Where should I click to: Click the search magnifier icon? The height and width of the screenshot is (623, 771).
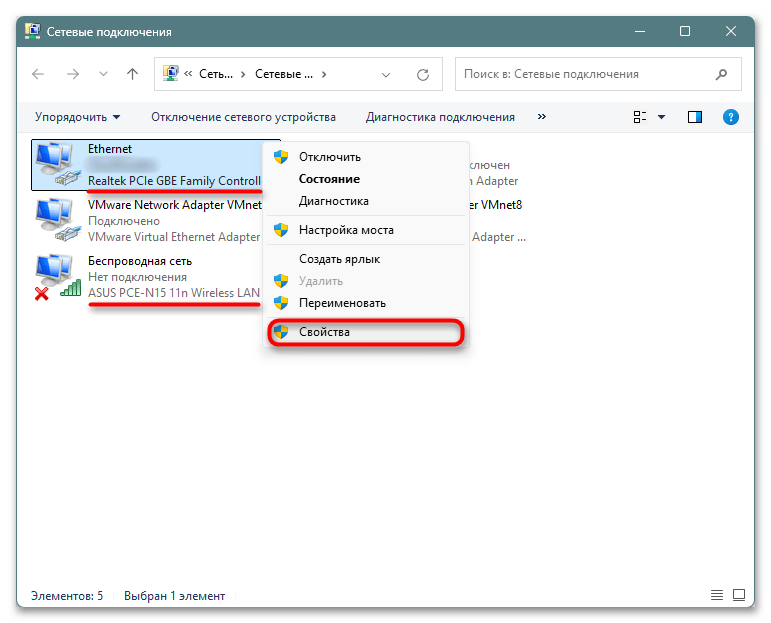pyautogui.click(x=721, y=74)
